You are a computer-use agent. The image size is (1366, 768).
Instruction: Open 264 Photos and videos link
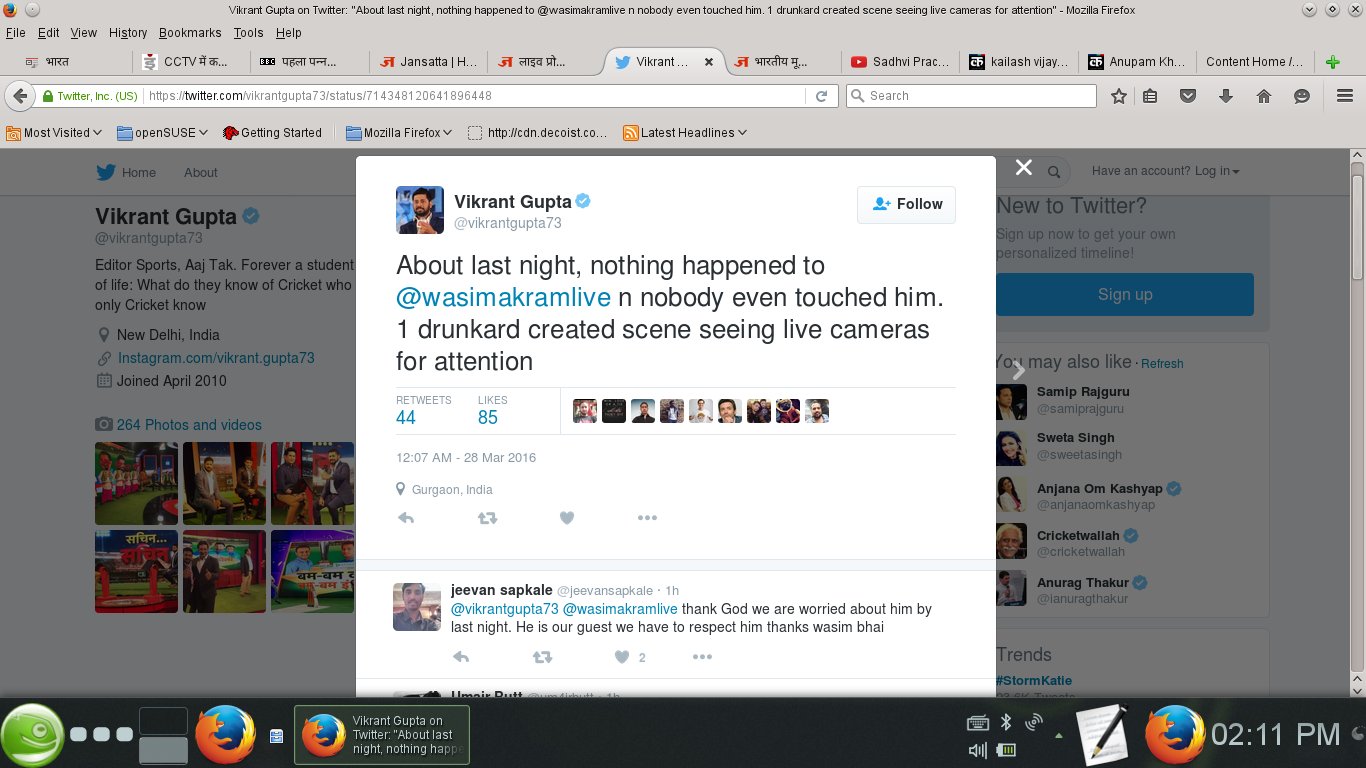(189, 425)
